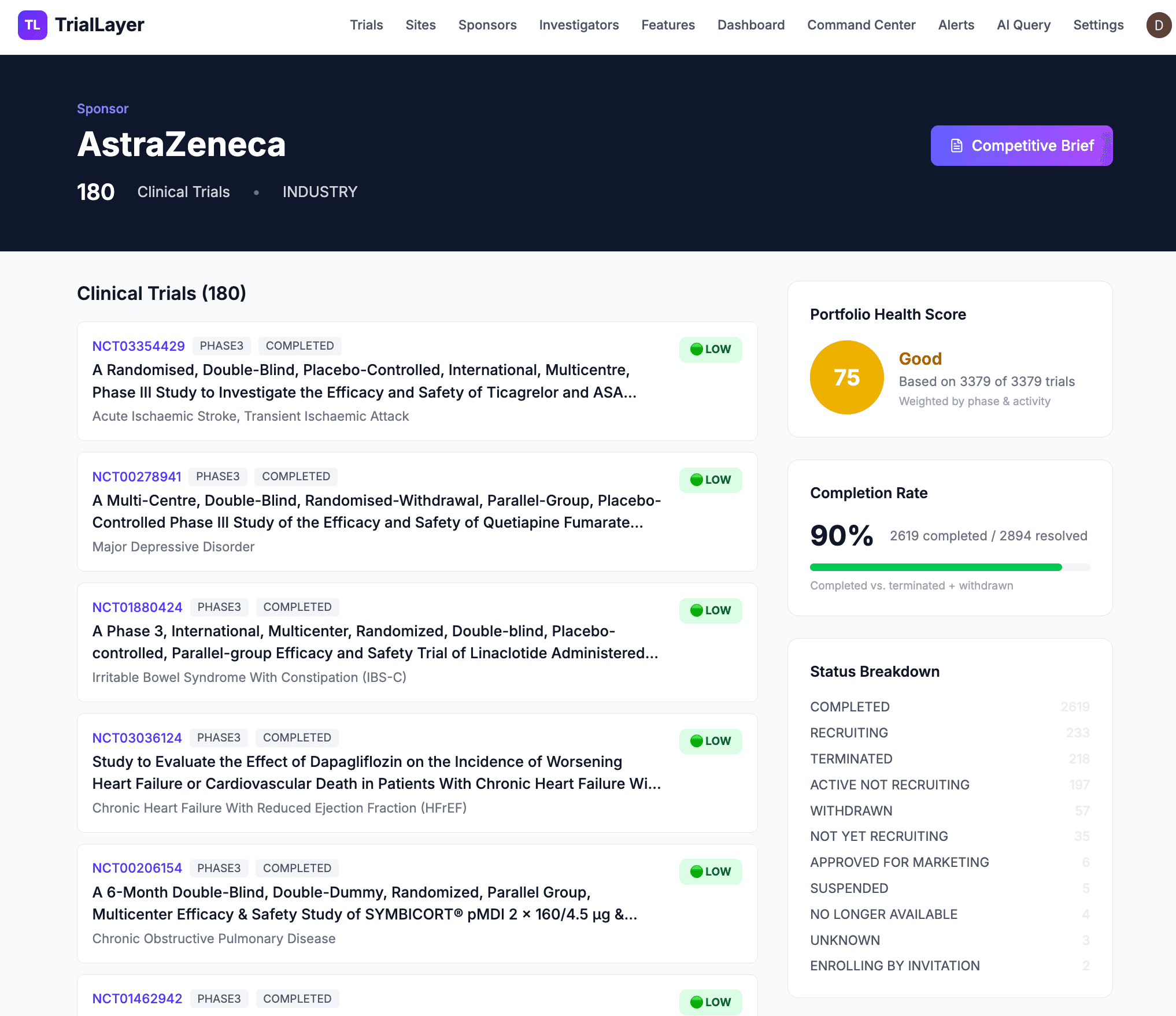Open AI Query in the navigation
The width and height of the screenshot is (1176, 1016).
[1024, 25]
